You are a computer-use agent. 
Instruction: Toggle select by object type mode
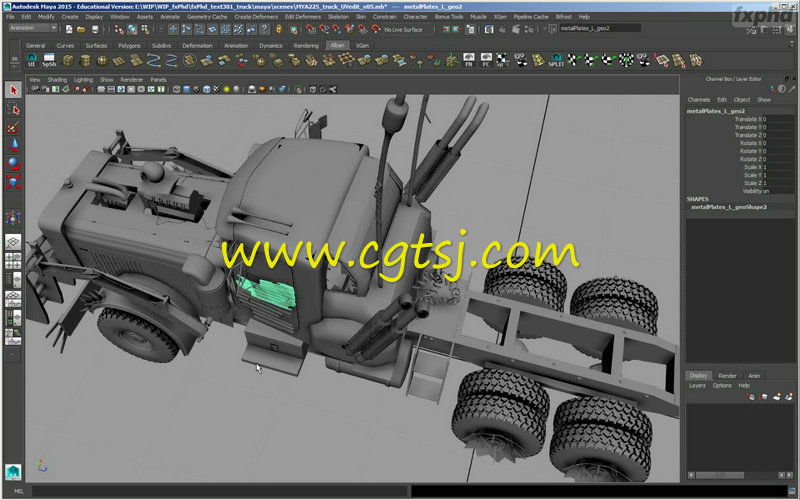132,30
